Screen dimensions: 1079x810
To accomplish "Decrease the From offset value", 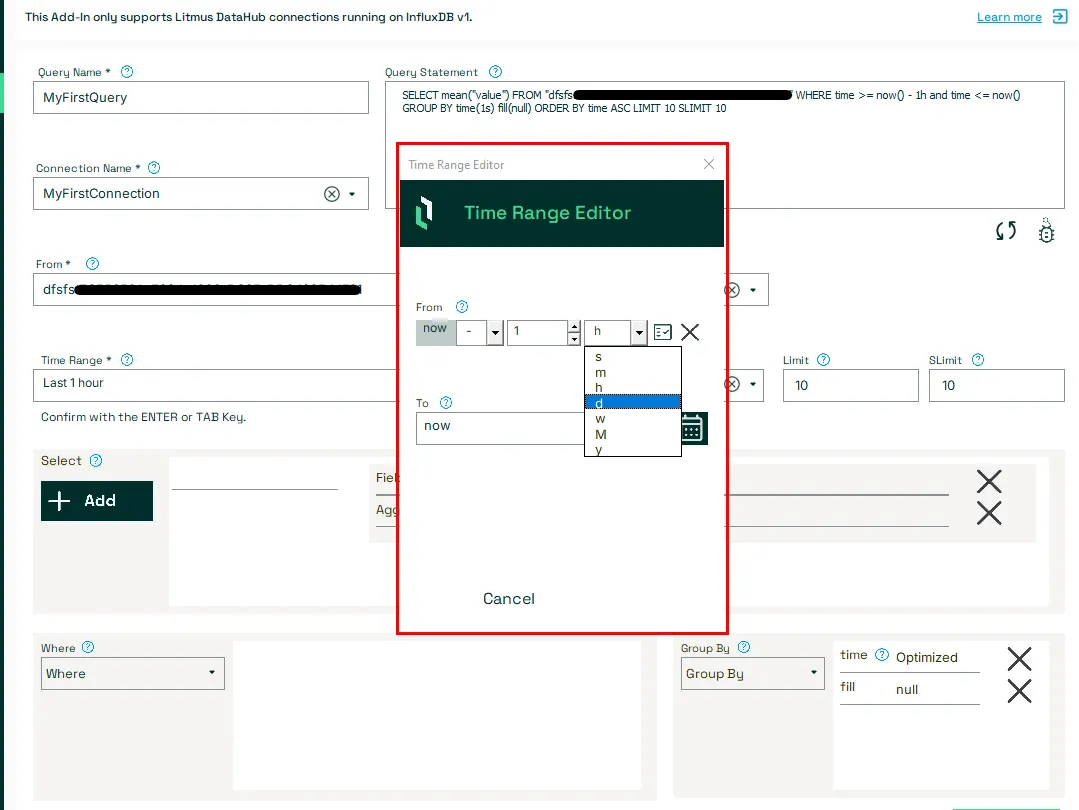I will click(x=574, y=339).
